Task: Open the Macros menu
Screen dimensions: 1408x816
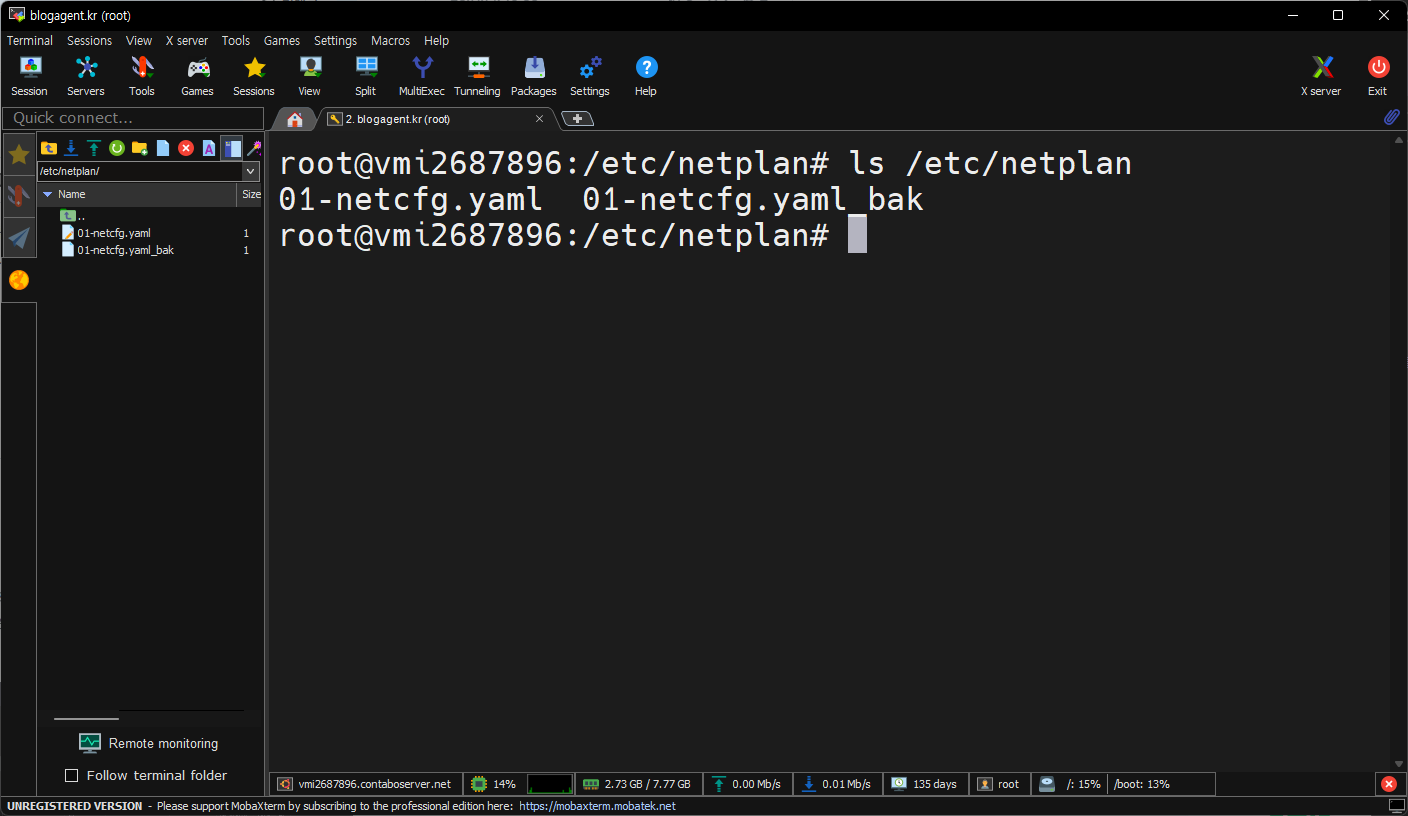Action: click(390, 41)
